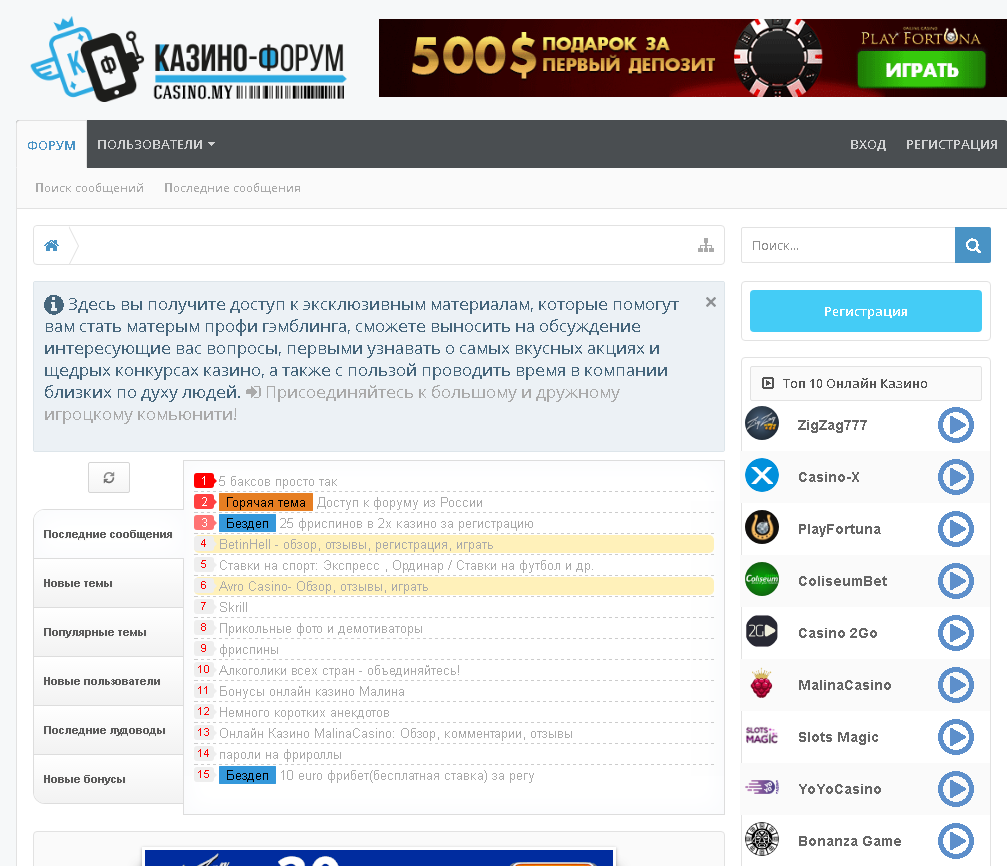Play button next to Casino-X

(956, 477)
